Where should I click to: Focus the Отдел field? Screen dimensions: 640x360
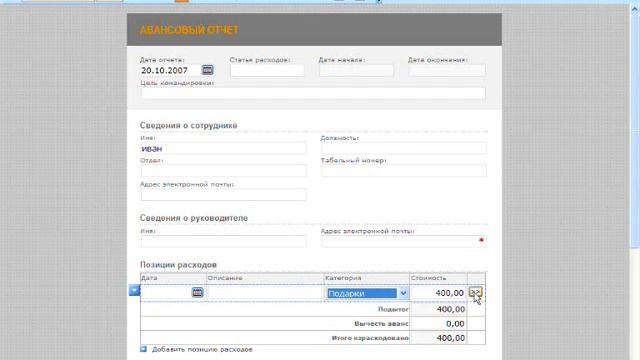(x=224, y=171)
